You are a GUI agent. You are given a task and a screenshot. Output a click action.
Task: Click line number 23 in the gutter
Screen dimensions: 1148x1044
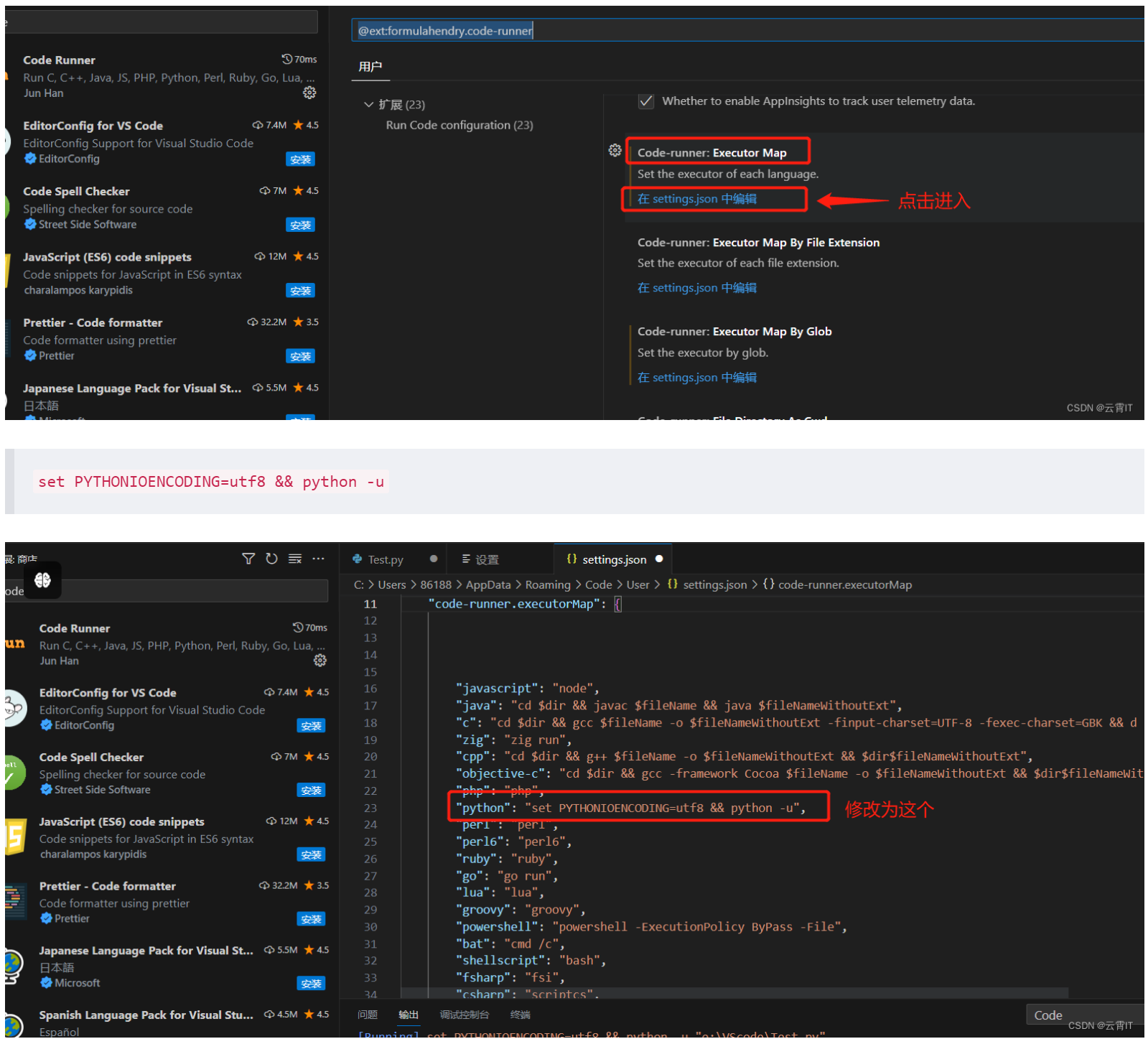coord(370,808)
